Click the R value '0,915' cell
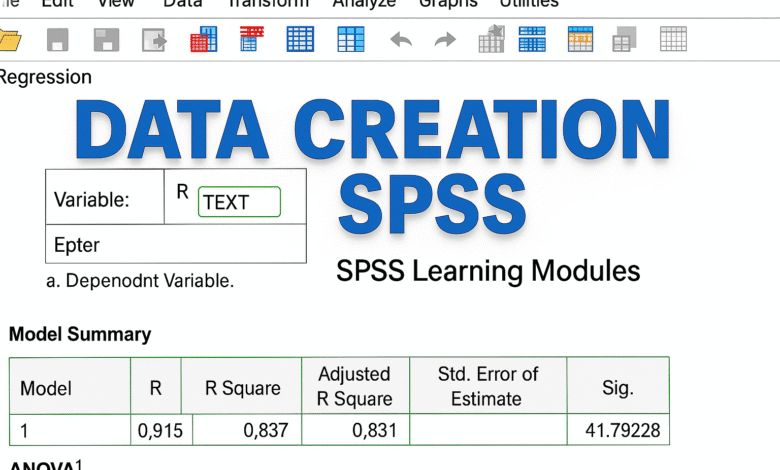The height and width of the screenshot is (470, 780). [161, 430]
